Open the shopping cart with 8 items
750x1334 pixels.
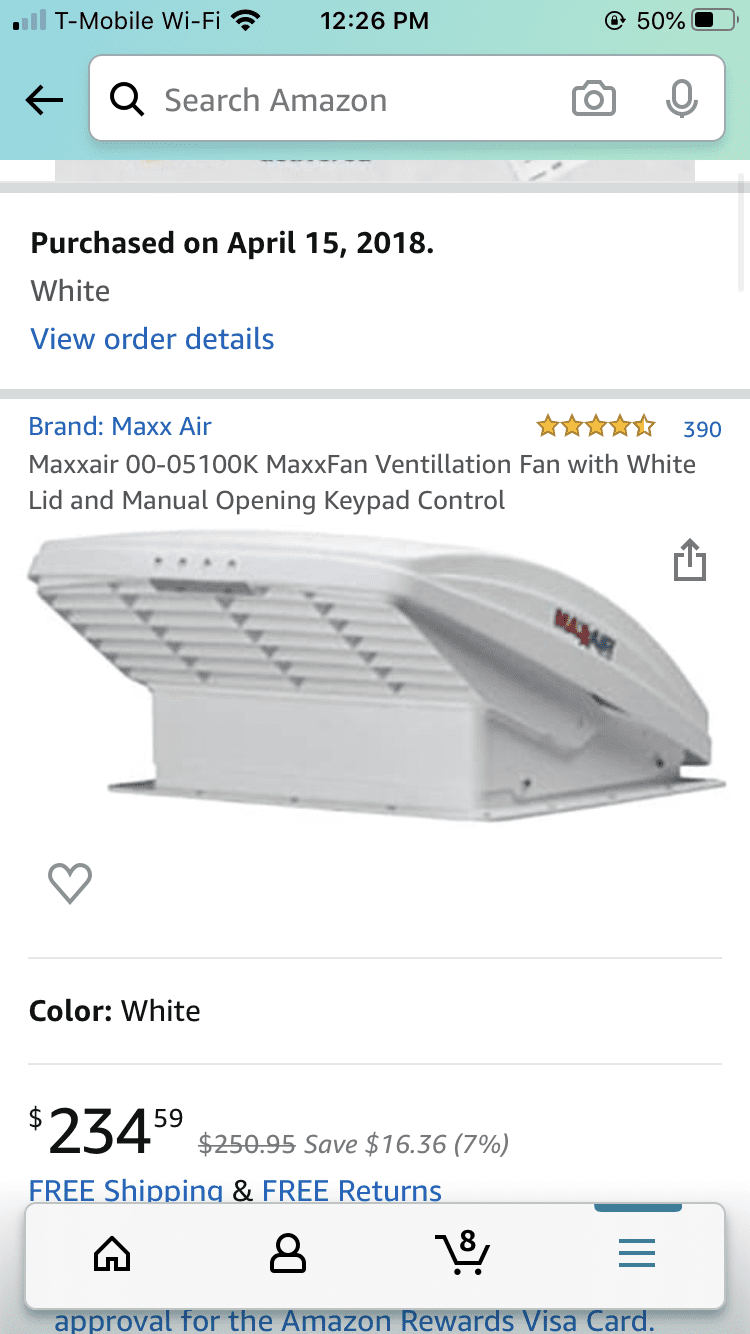tap(462, 1252)
